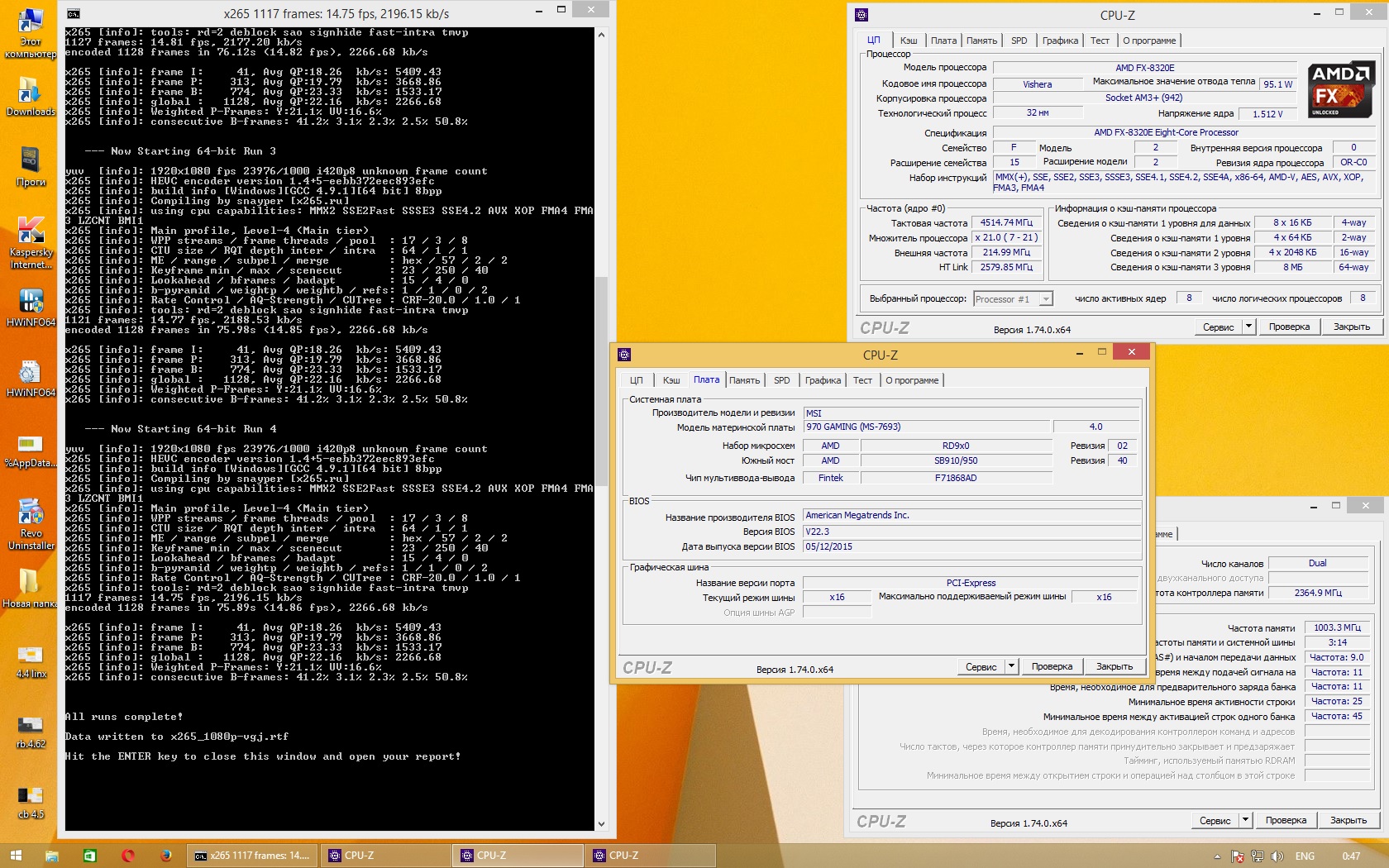Screen dimensions: 1389x868
Task: Select the Новая папка folder icon
Action: (x=31, y=589)
